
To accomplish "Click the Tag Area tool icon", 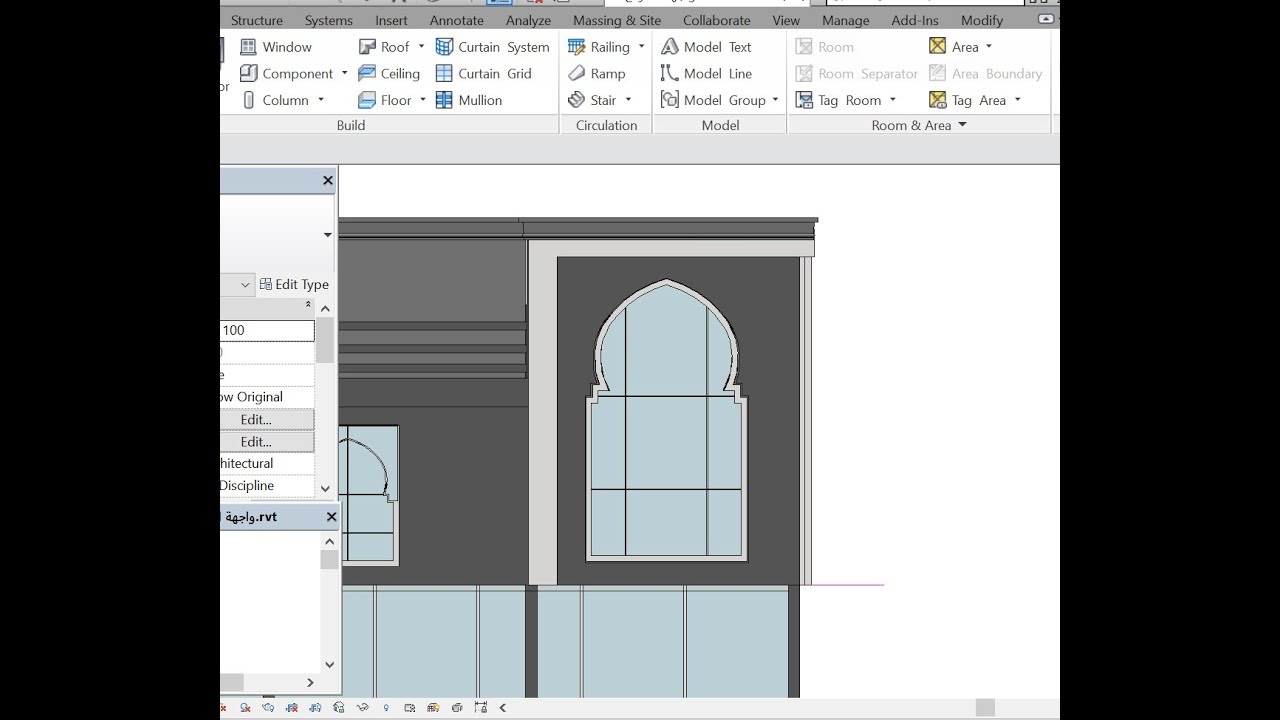I will pyautogui.click(x=937, y=100).
